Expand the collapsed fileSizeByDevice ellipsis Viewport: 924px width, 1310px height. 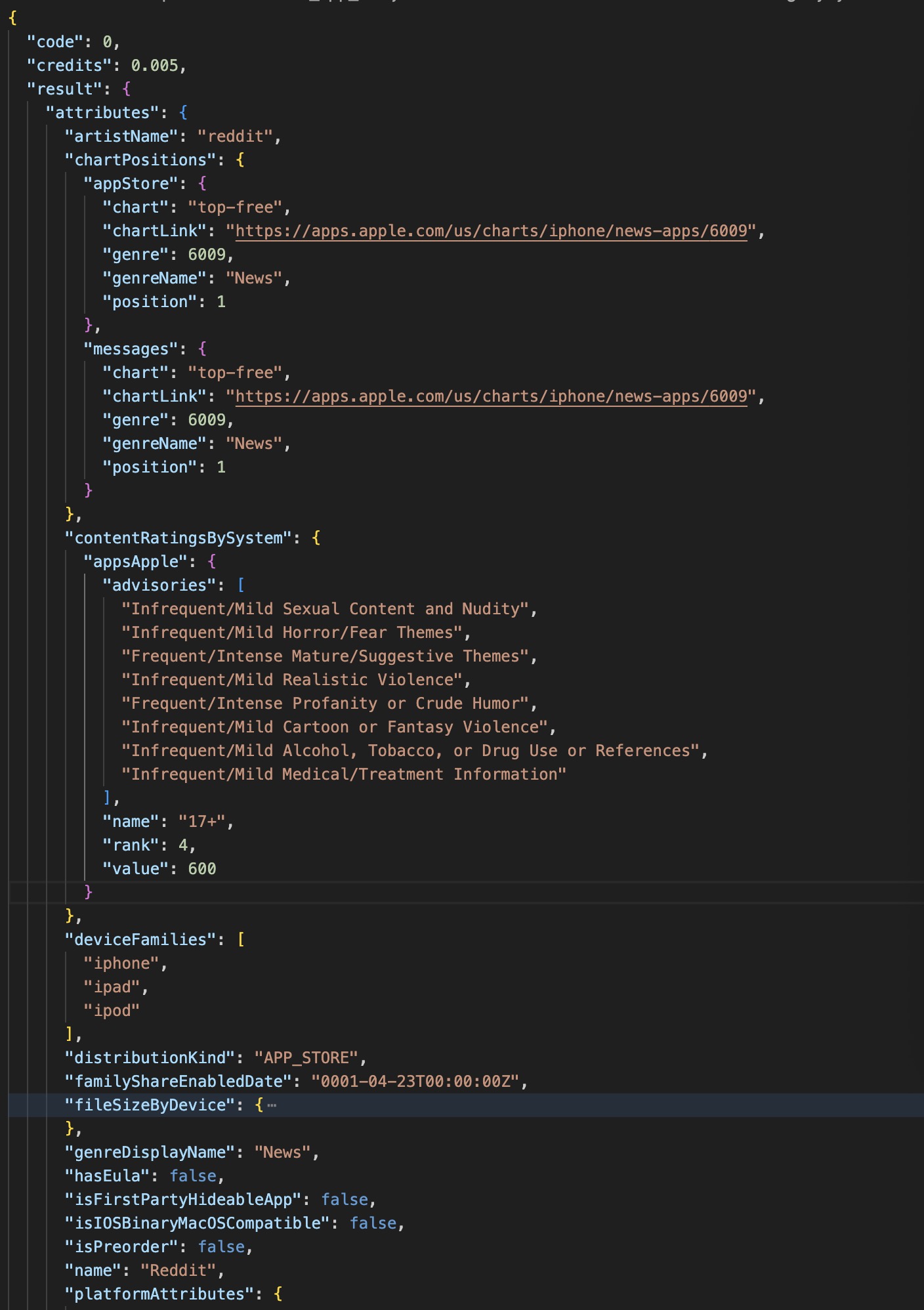pyautogui.click(x=272, y=1105)
